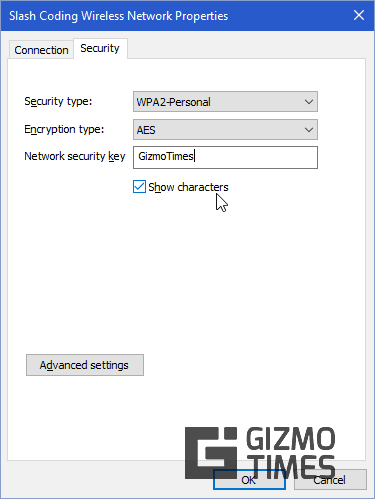Click the chevron arrow beside WPA2-Personal
This screenshot has width=375, height=499.
(x=309, y=102)
